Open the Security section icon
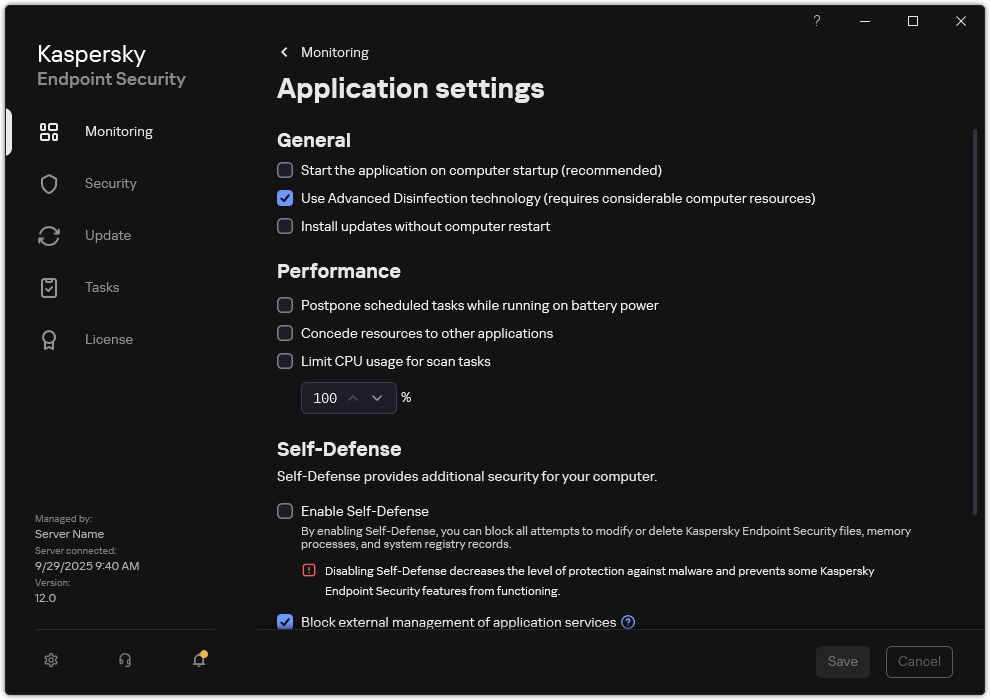The width and height of the screenshot is (990, 700). [48, 183]
